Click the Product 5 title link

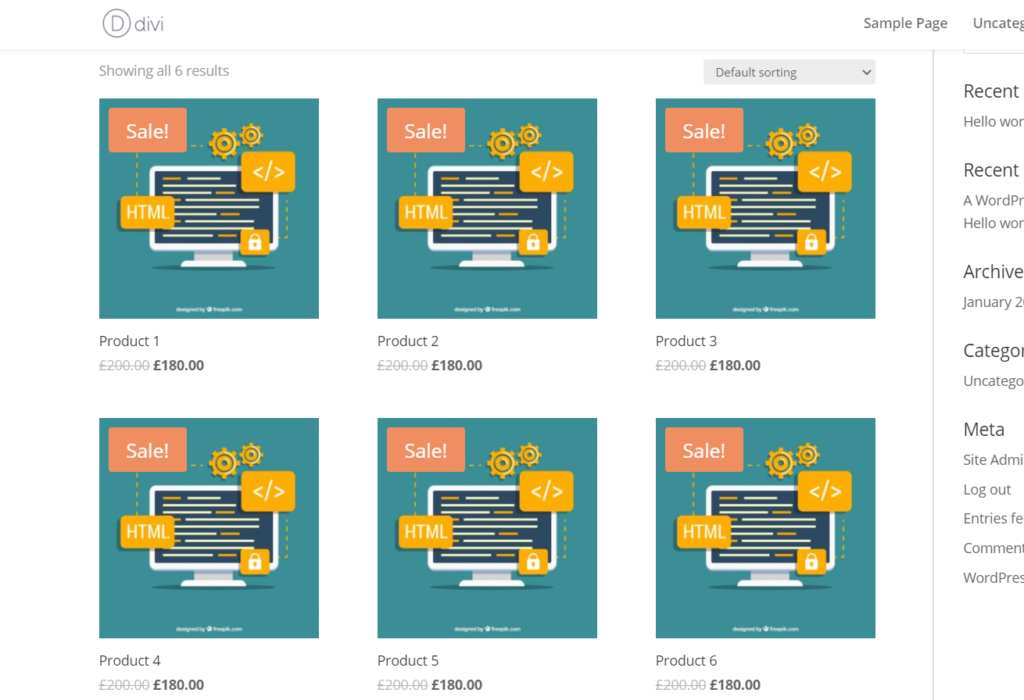click(408, 660)
